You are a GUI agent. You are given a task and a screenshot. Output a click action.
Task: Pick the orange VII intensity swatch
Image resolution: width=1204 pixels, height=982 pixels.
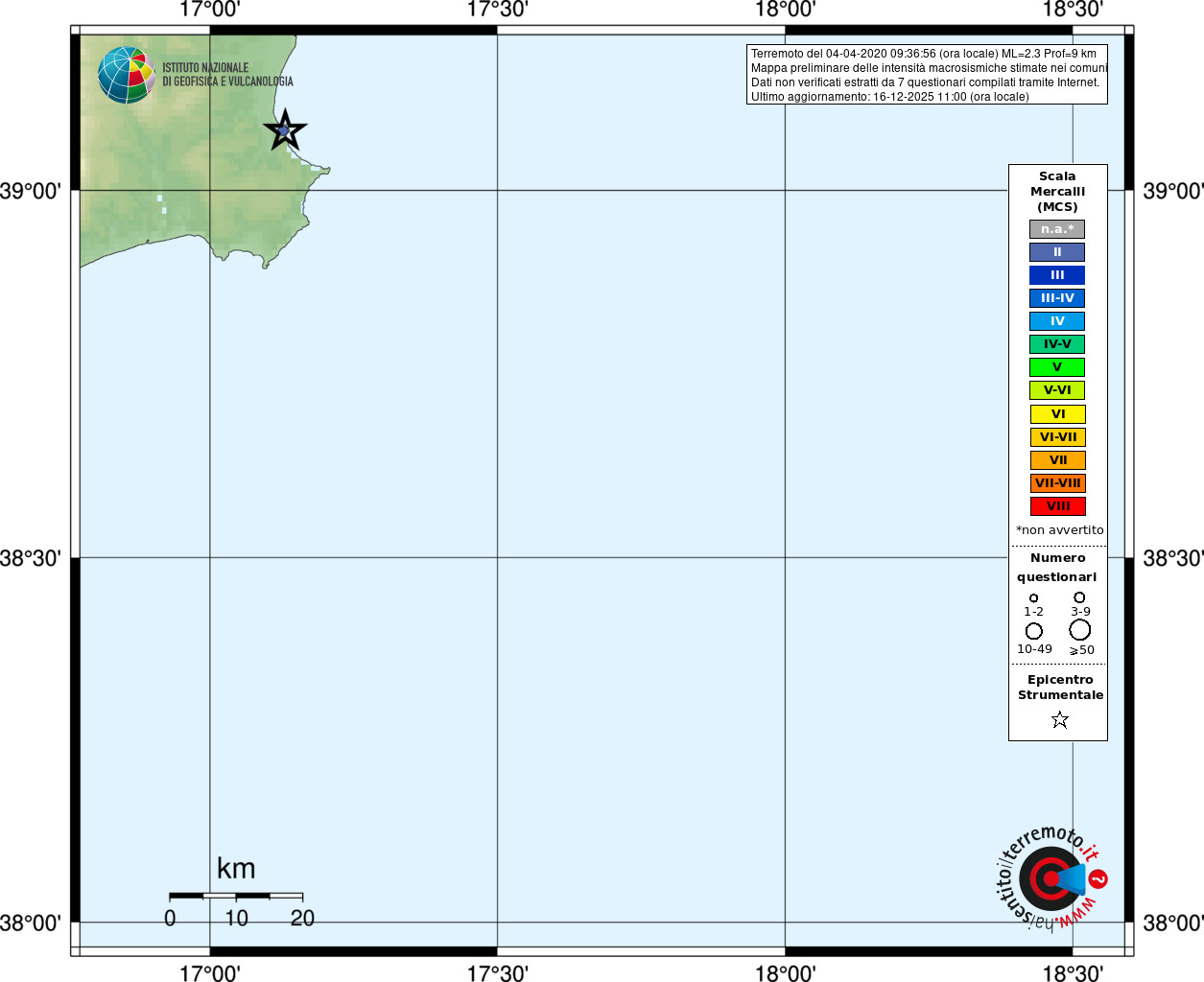1057,460
